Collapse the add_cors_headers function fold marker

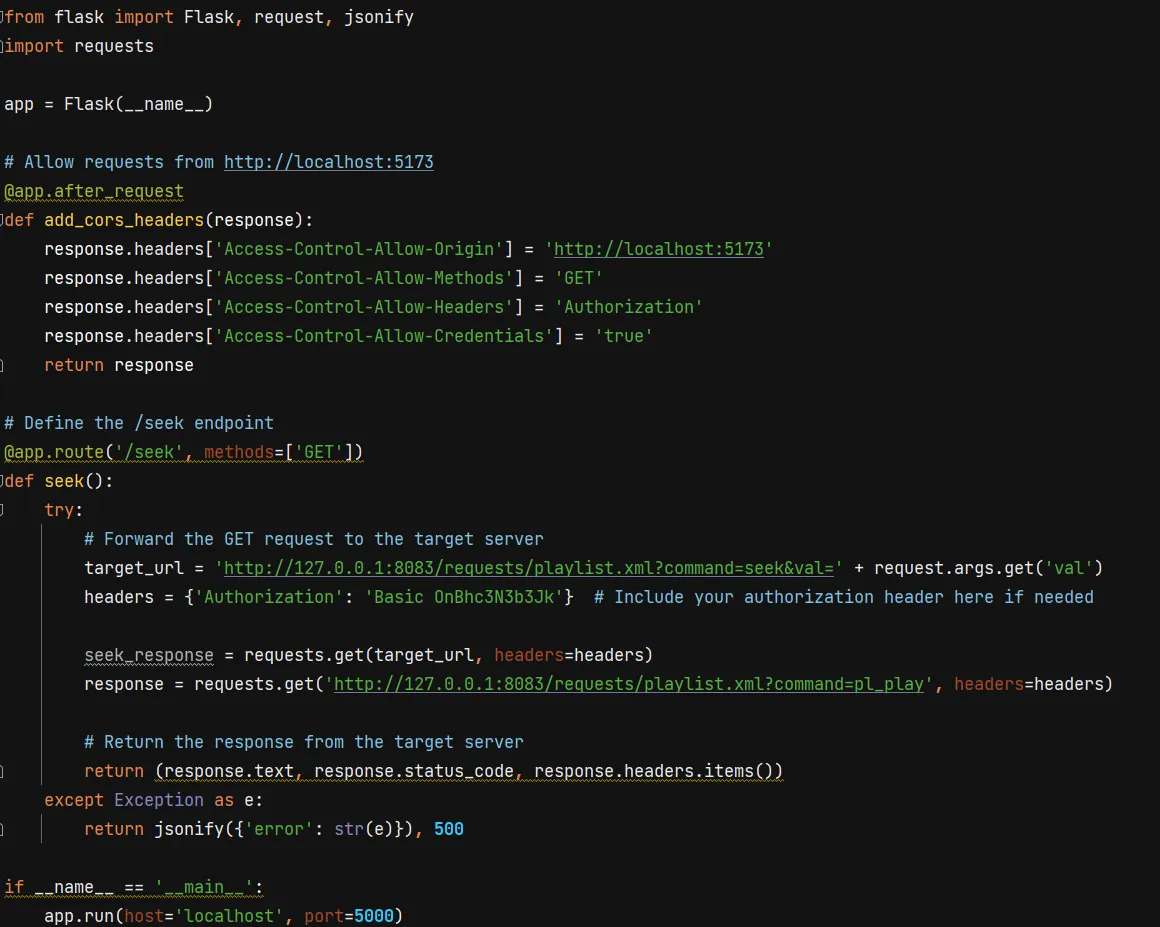pyautogui.click(x=4, y=219)
